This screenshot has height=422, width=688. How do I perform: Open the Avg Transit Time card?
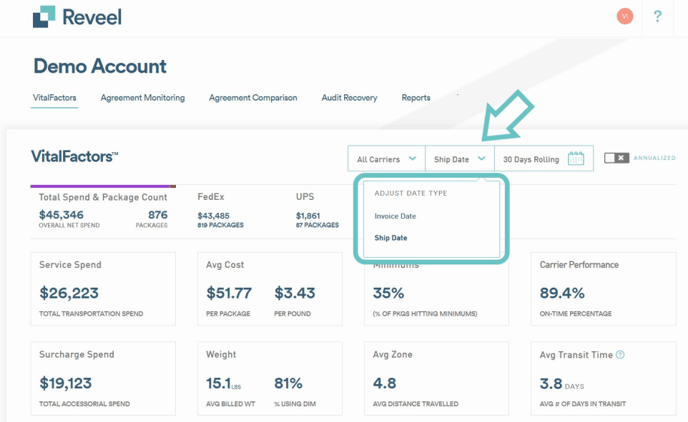[x=603, y=379]
